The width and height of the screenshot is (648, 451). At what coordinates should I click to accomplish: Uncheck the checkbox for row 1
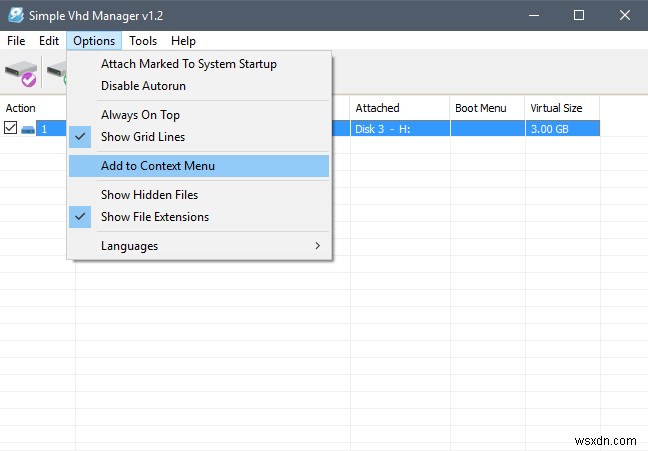[x=11, y=129]
